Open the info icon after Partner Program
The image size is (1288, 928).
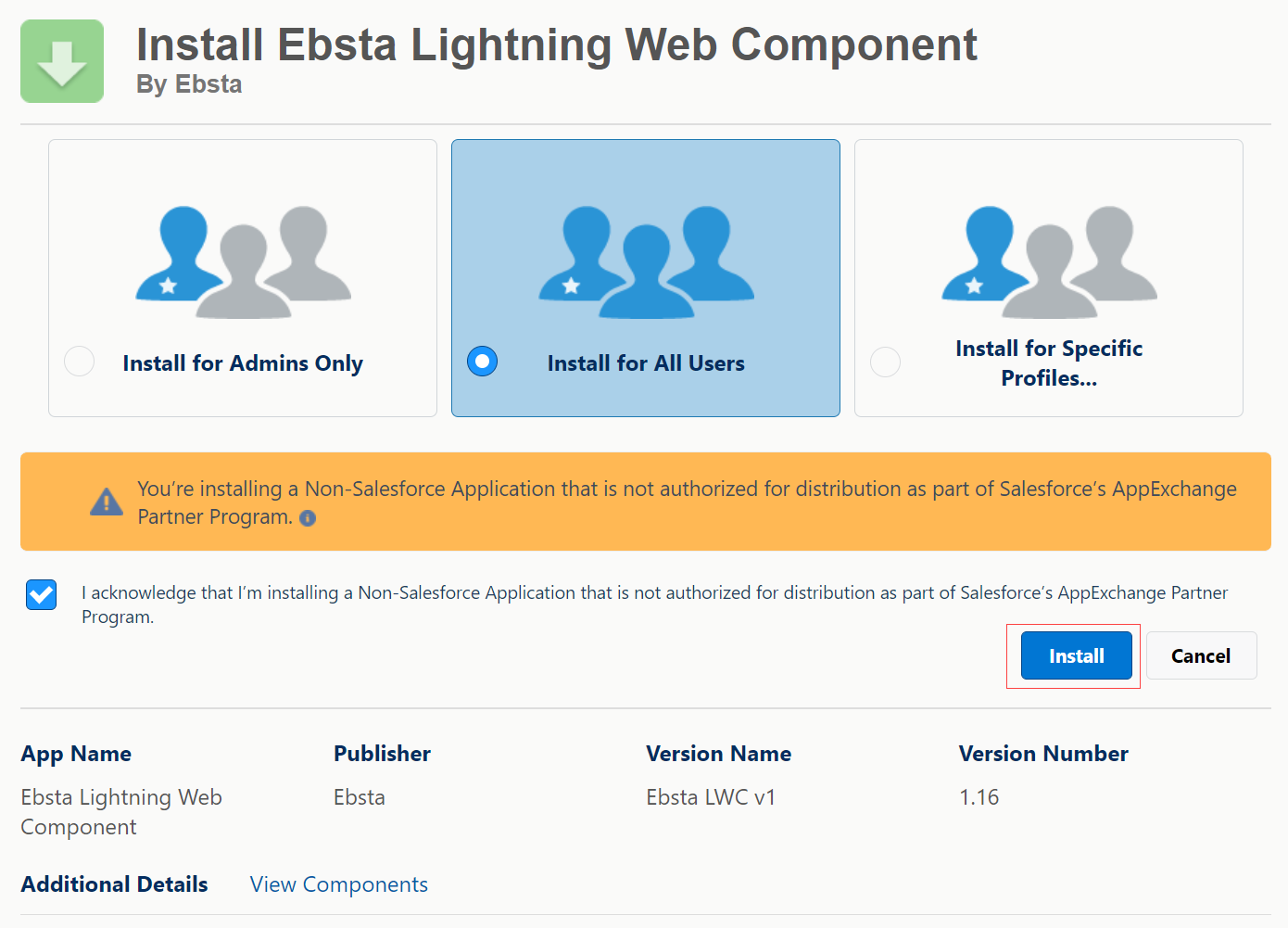308,518
